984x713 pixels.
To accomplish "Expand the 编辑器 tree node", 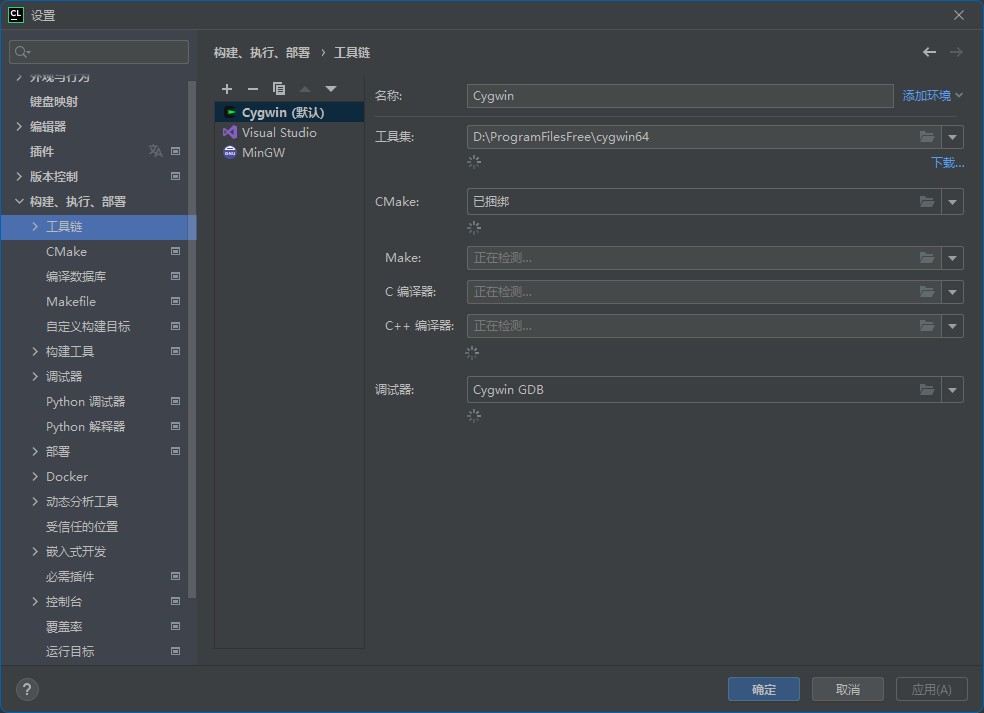I will 19,126.
